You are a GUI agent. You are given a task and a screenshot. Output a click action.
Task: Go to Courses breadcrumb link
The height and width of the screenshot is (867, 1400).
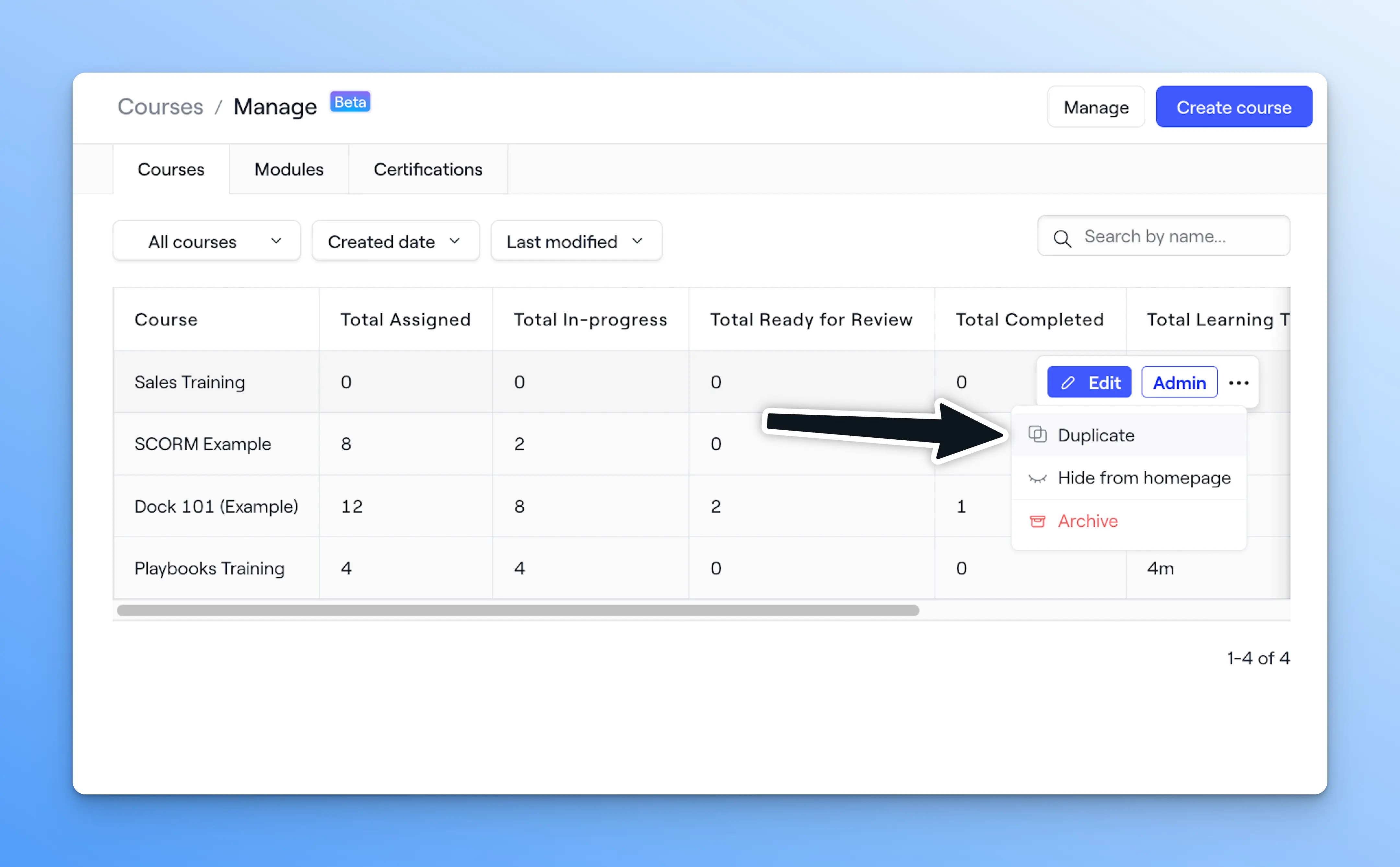click(x=160, y=107)
